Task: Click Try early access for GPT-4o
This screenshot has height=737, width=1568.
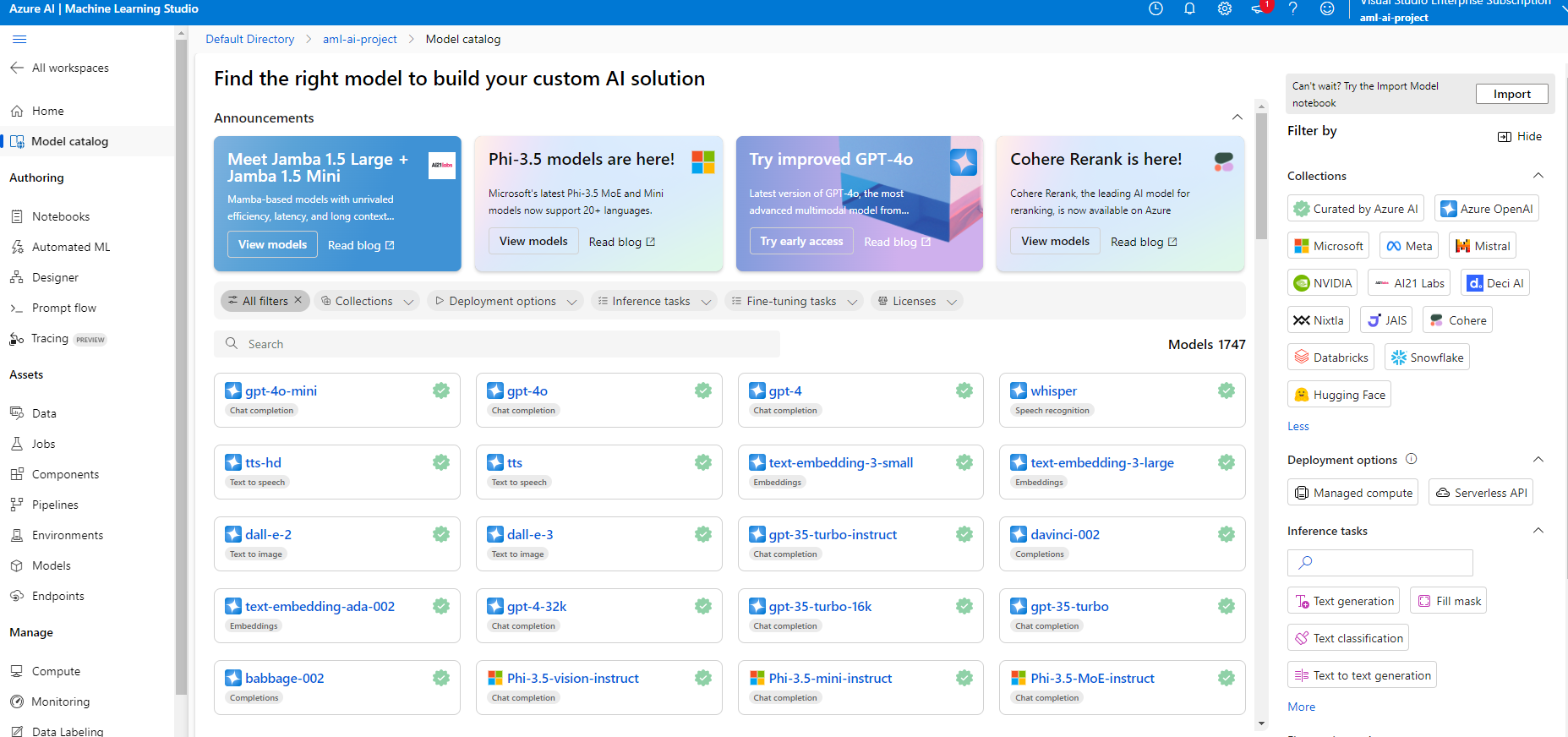Action: pos(801,241)
